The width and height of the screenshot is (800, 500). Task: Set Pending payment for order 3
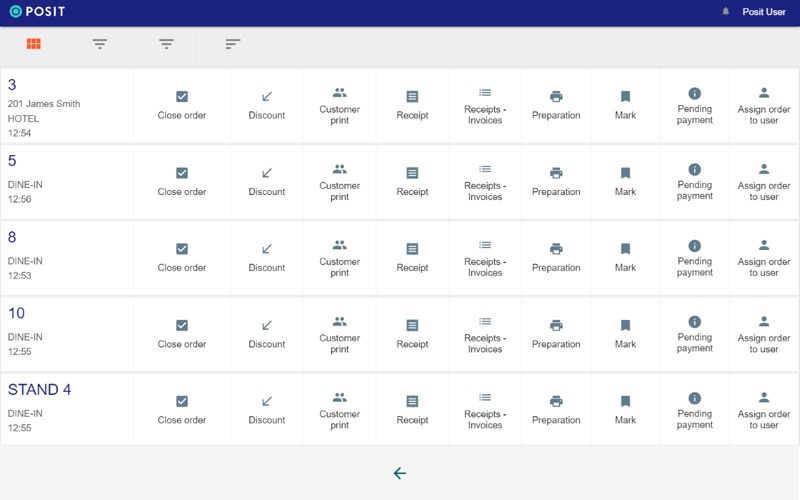pyautogui.click(x=695, y=106)
